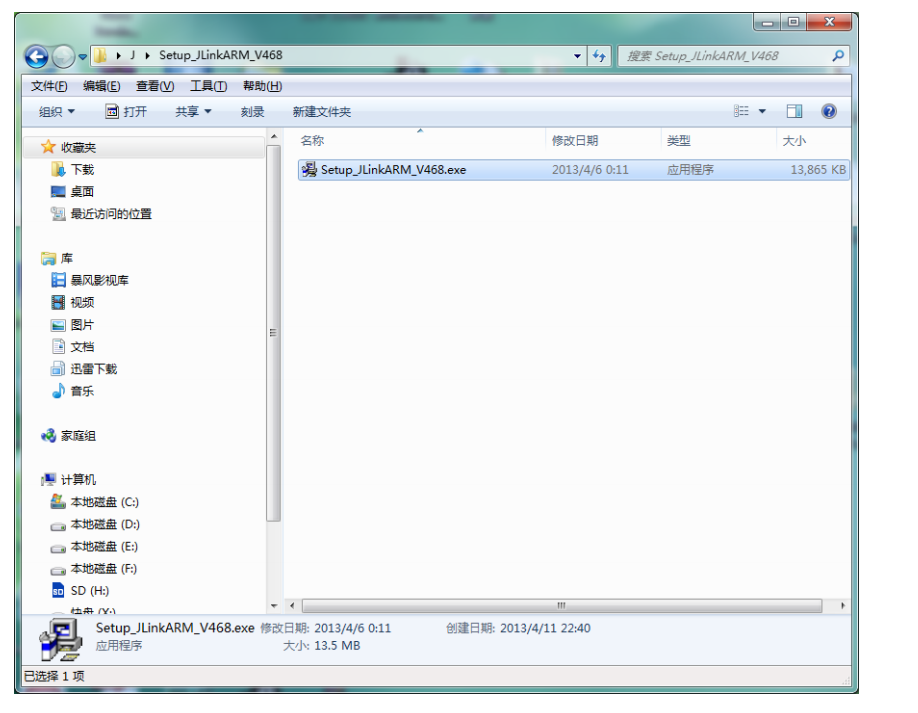Expand arrow after J in breadcrumb

(x=148, y=56)
